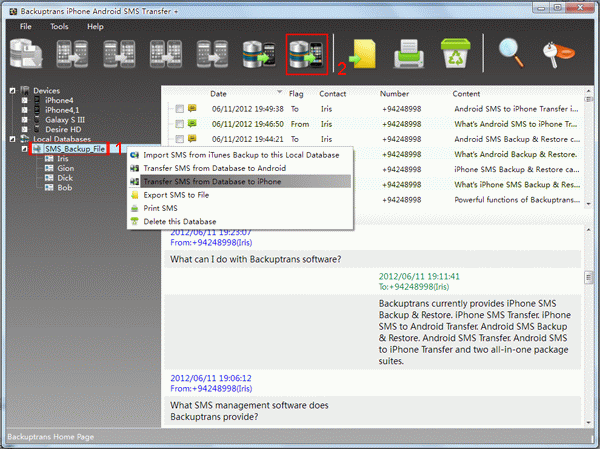Click the Android to iPhone transfer toolbar icon
Viewport: 600px width, 449px height.
pos(119,54)
